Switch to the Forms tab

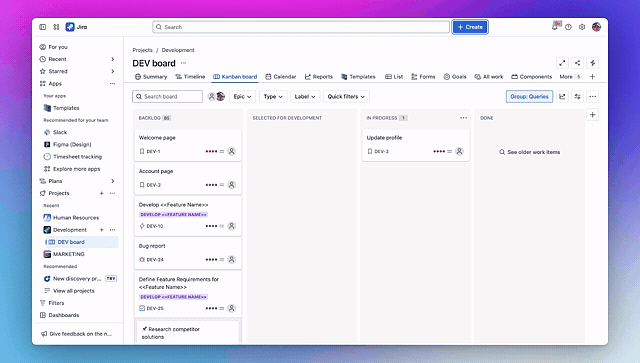pos(423,77)
